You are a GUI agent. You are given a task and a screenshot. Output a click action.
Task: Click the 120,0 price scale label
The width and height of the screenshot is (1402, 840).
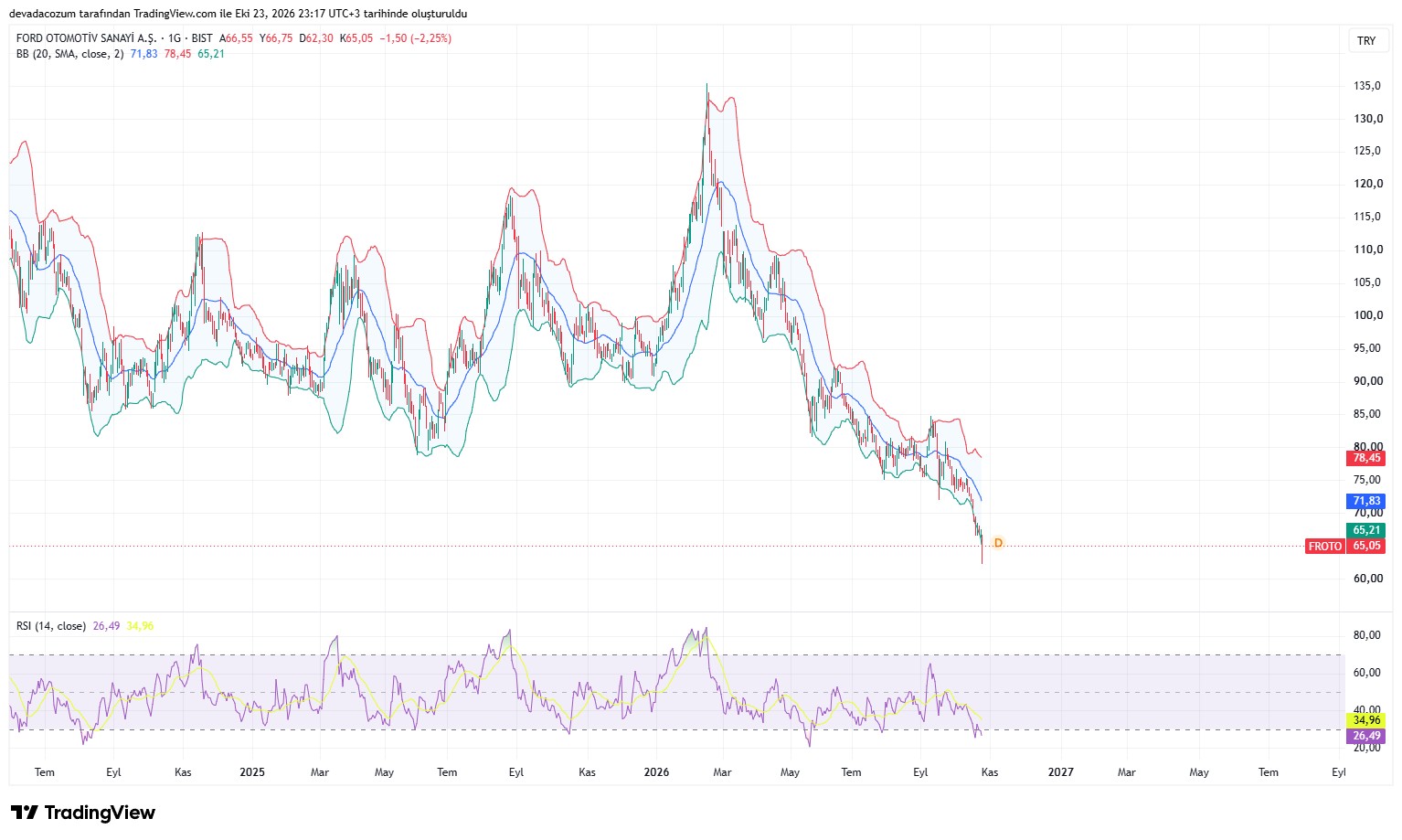[1367, 184]
